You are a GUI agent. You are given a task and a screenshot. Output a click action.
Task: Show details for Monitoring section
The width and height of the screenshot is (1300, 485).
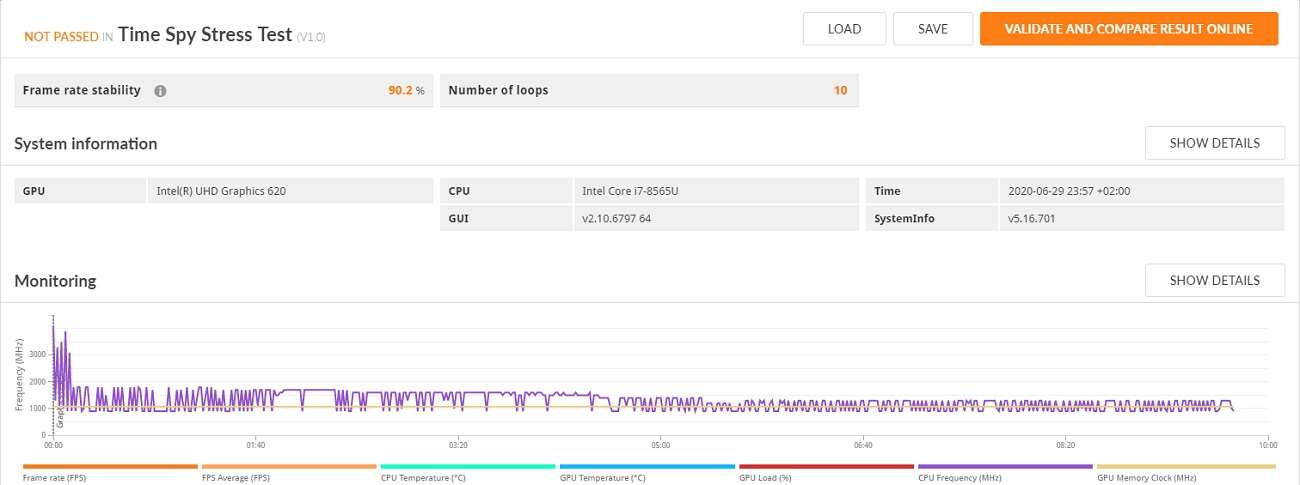coord(1214,281)
